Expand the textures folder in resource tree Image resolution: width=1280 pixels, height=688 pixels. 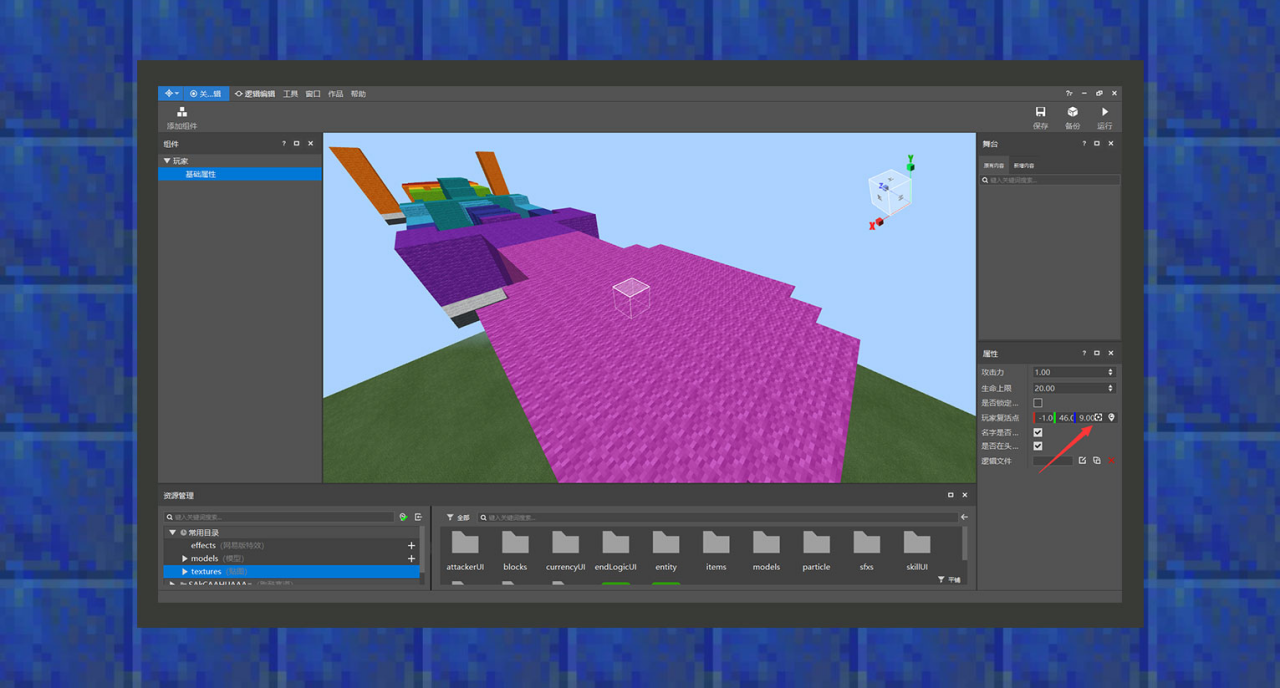tap(185, 572)
